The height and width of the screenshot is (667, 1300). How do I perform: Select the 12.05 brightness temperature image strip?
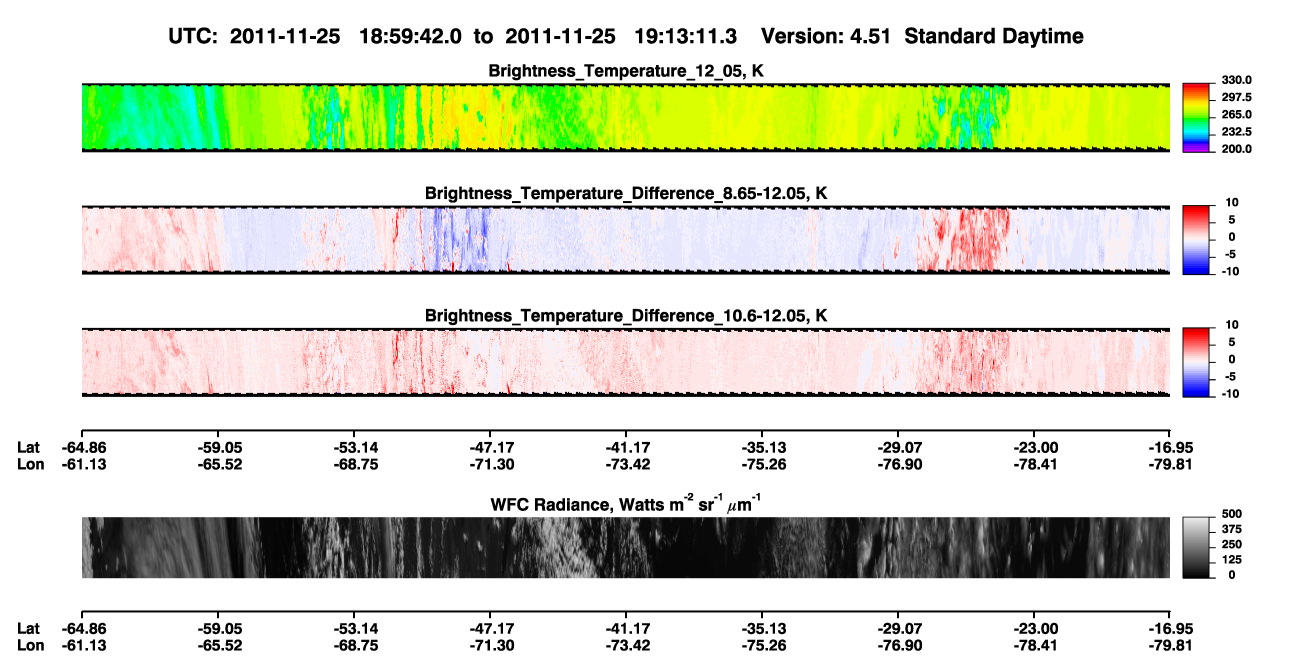point(626,118)
